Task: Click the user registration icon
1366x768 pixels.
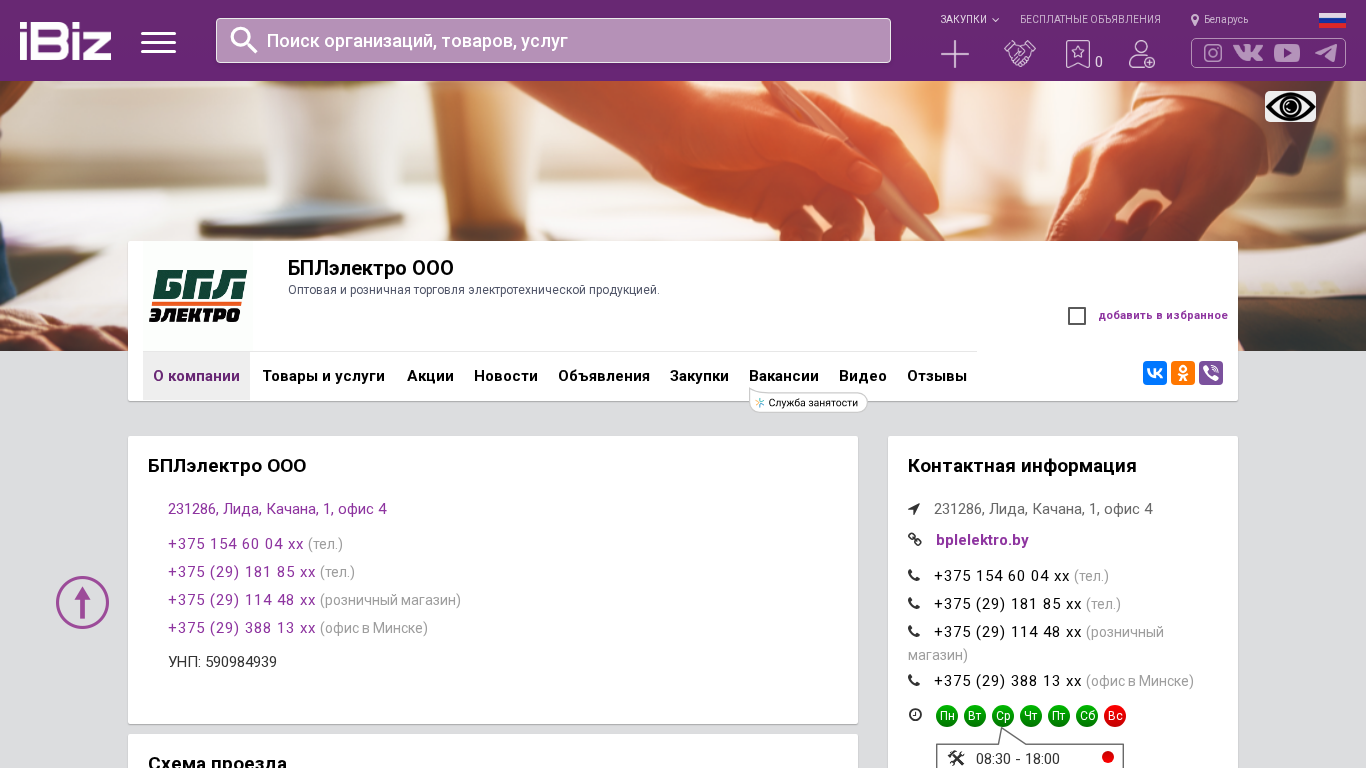Action: pyautogui.click(x=1141, y=54)
